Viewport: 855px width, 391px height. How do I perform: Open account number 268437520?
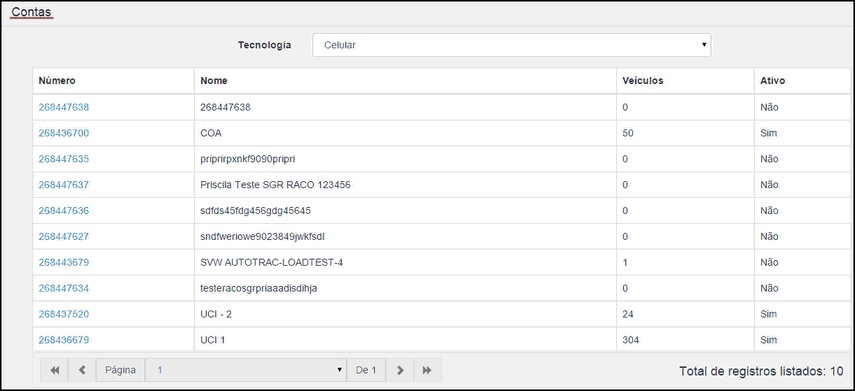63,314
